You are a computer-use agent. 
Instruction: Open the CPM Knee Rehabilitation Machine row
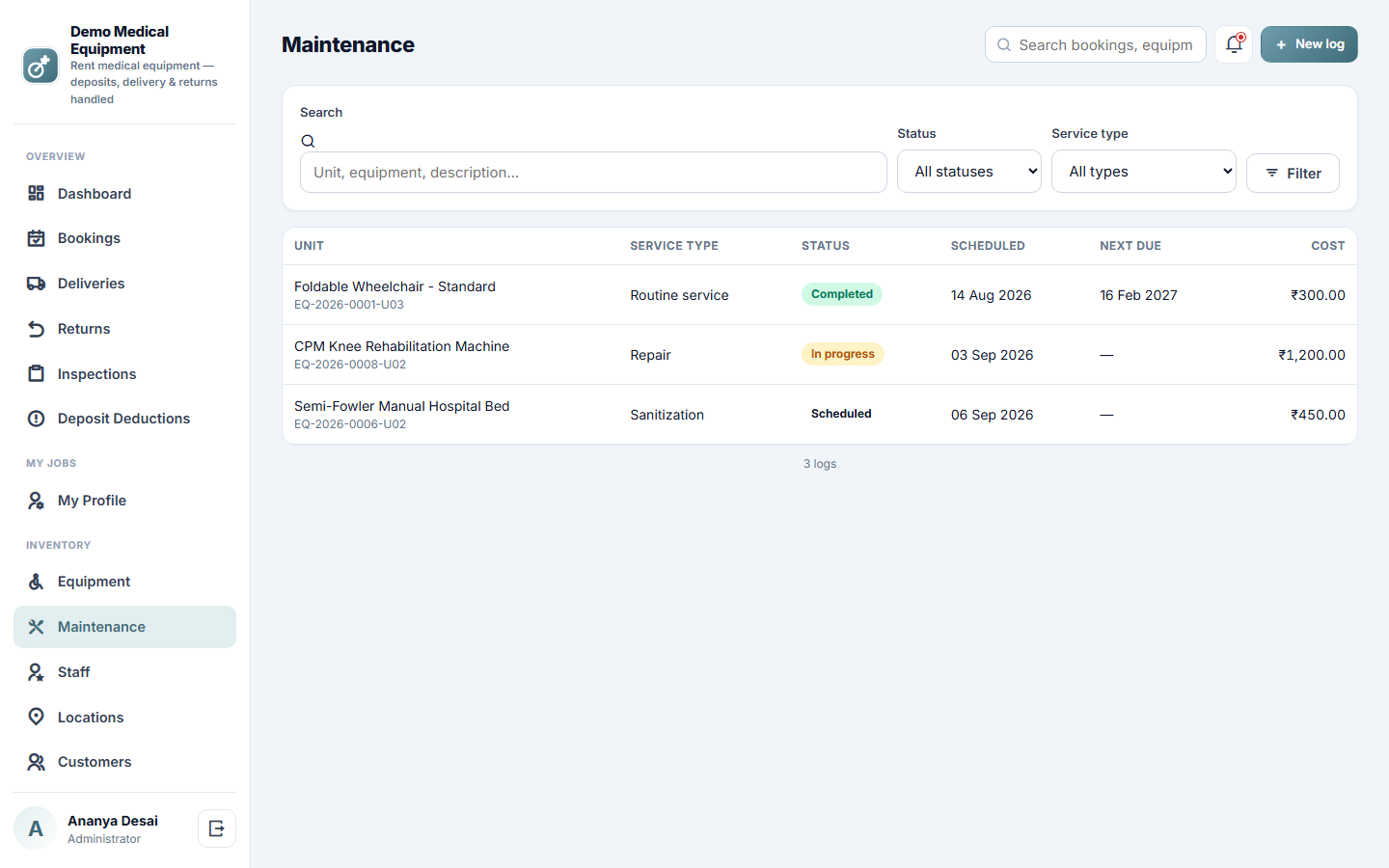(x=820, y=355)
